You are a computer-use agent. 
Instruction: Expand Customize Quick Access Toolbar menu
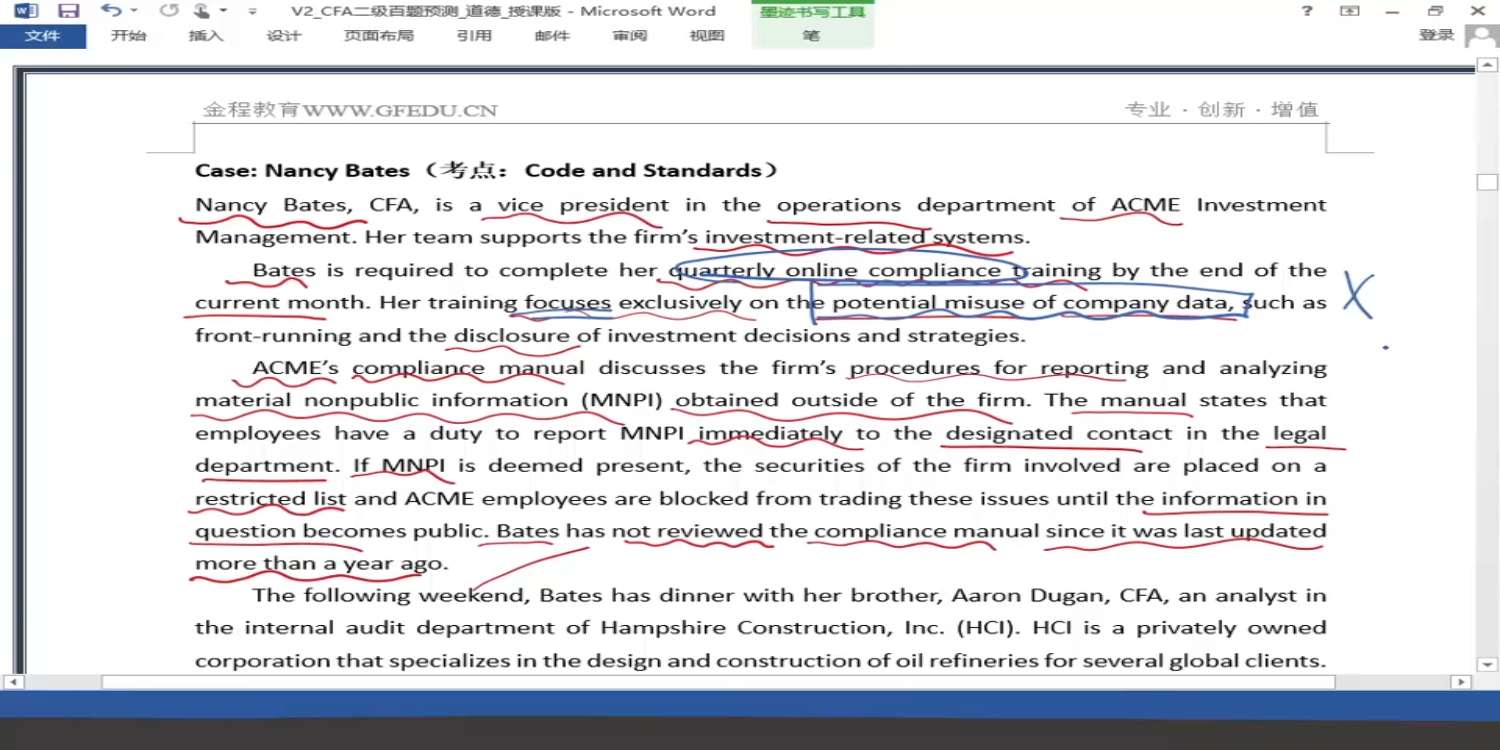[252, 12]
